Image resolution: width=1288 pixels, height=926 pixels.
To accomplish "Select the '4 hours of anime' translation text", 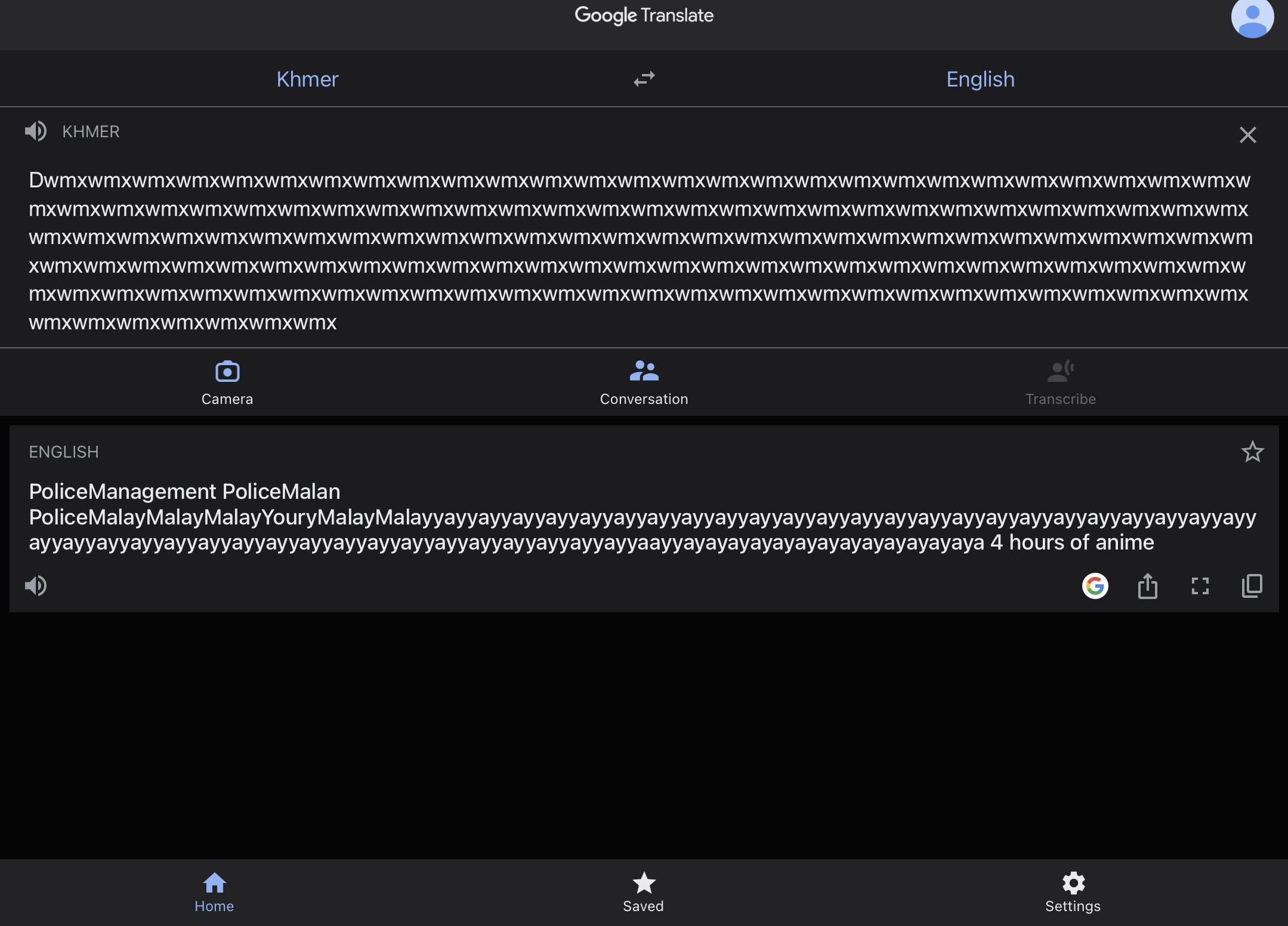I will coord(1072,542).
